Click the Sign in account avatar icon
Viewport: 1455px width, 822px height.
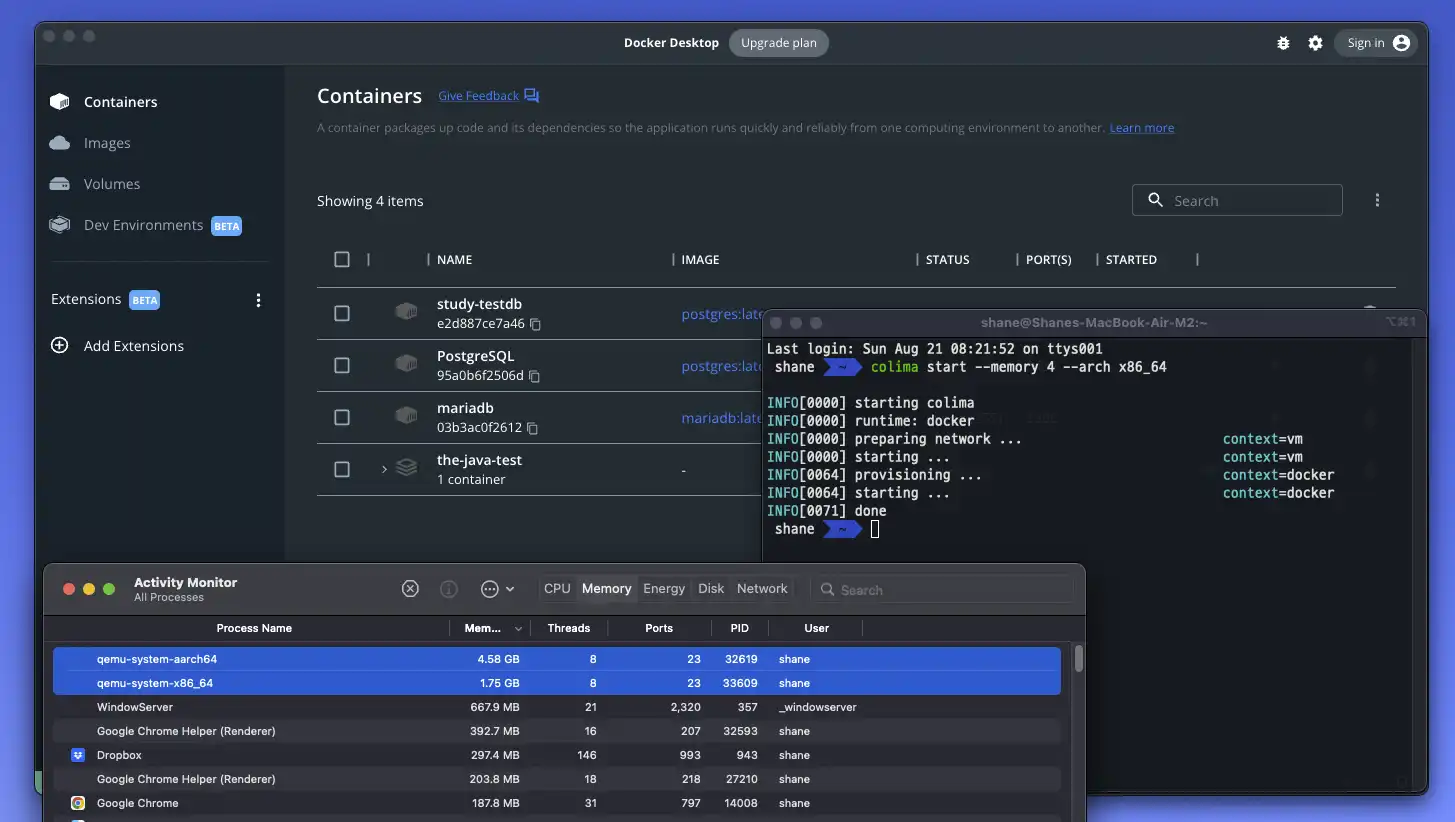pyautogui.click(x=1401, y=43)
